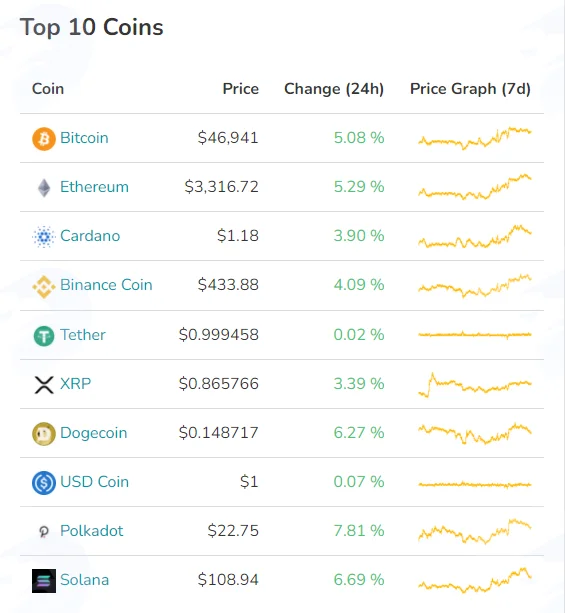Open the Polkadot coin link
The image size is (565, 613).
pos(91,531)
